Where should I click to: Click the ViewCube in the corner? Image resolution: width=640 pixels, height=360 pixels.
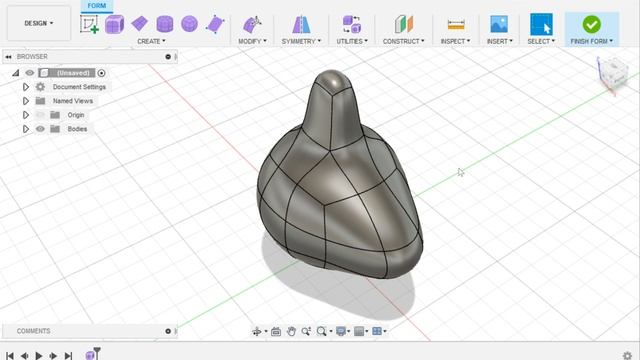(x=613, y=73)
